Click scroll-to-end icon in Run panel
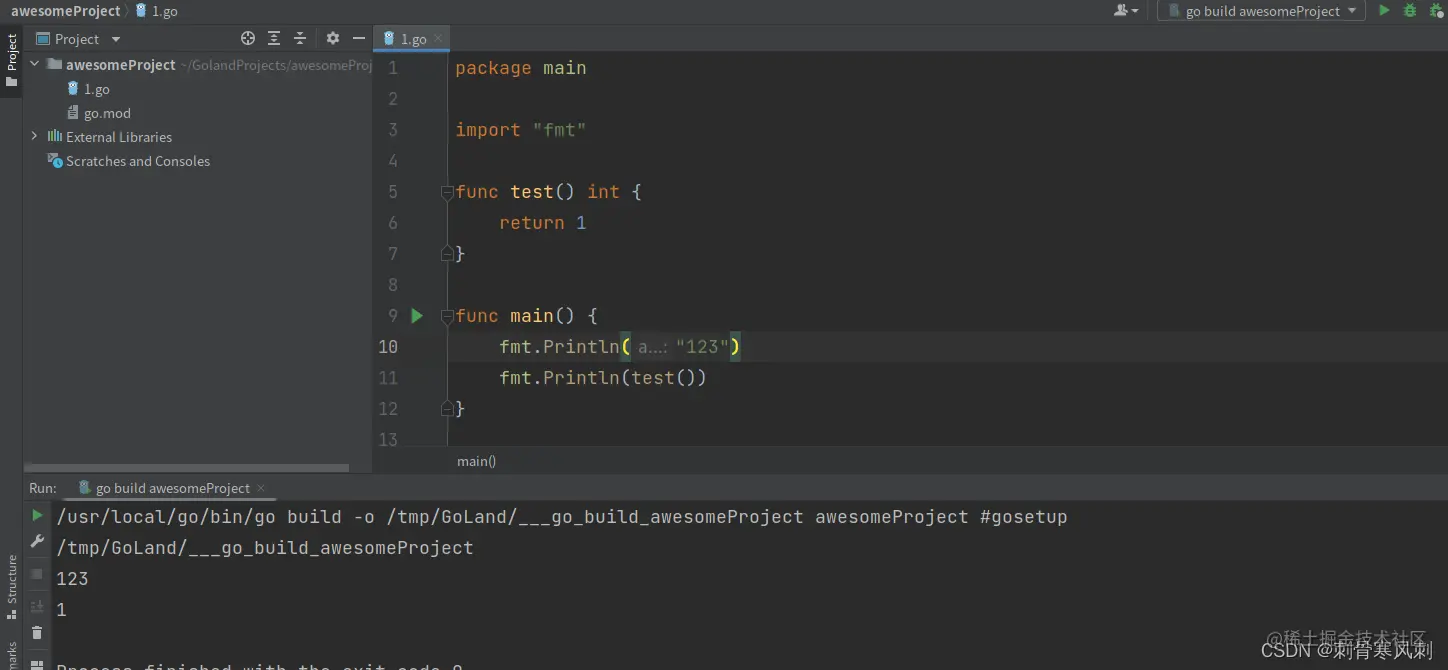1448x670 pixels. point(37,606)
